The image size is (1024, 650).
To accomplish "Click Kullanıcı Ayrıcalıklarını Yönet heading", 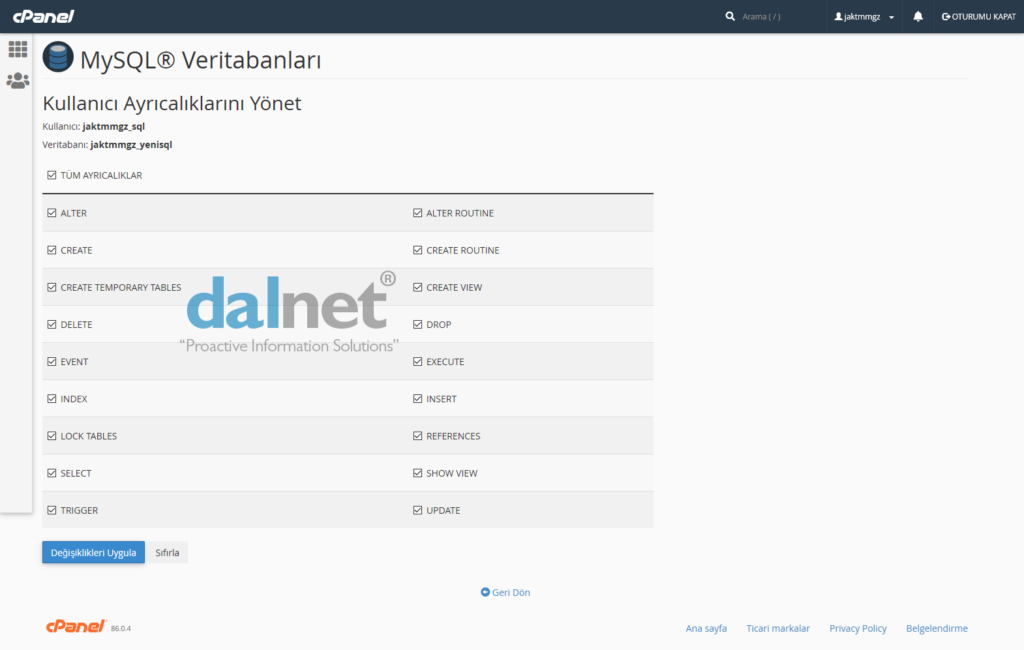I will 172,103.
